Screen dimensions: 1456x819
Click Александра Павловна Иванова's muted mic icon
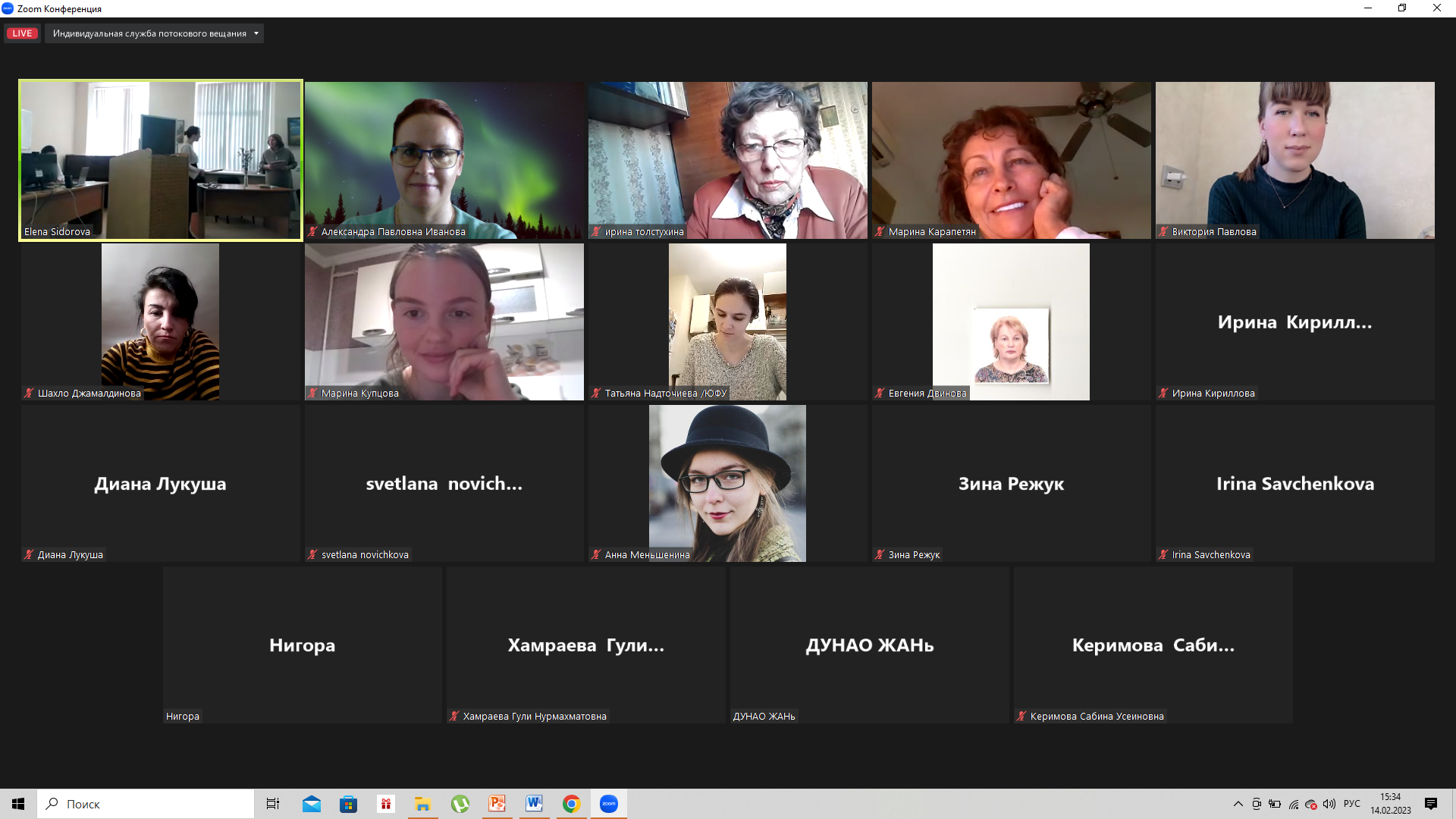[312, 232]
